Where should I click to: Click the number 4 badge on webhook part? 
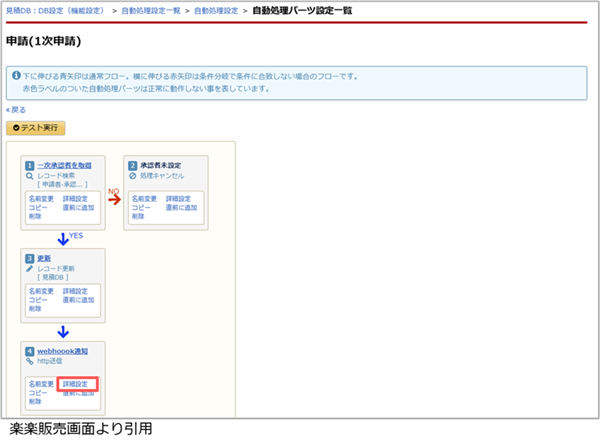[30, 350]
